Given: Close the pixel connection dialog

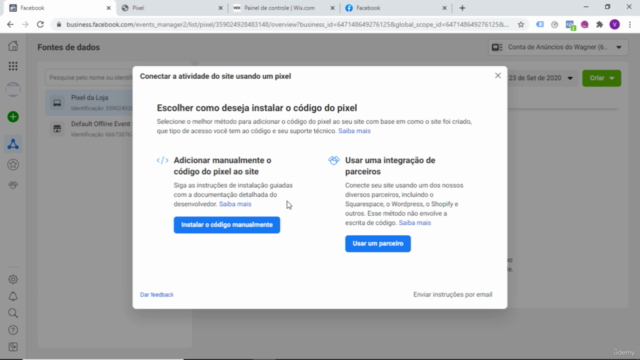Looking at the screenshot, I should point(498,76).
